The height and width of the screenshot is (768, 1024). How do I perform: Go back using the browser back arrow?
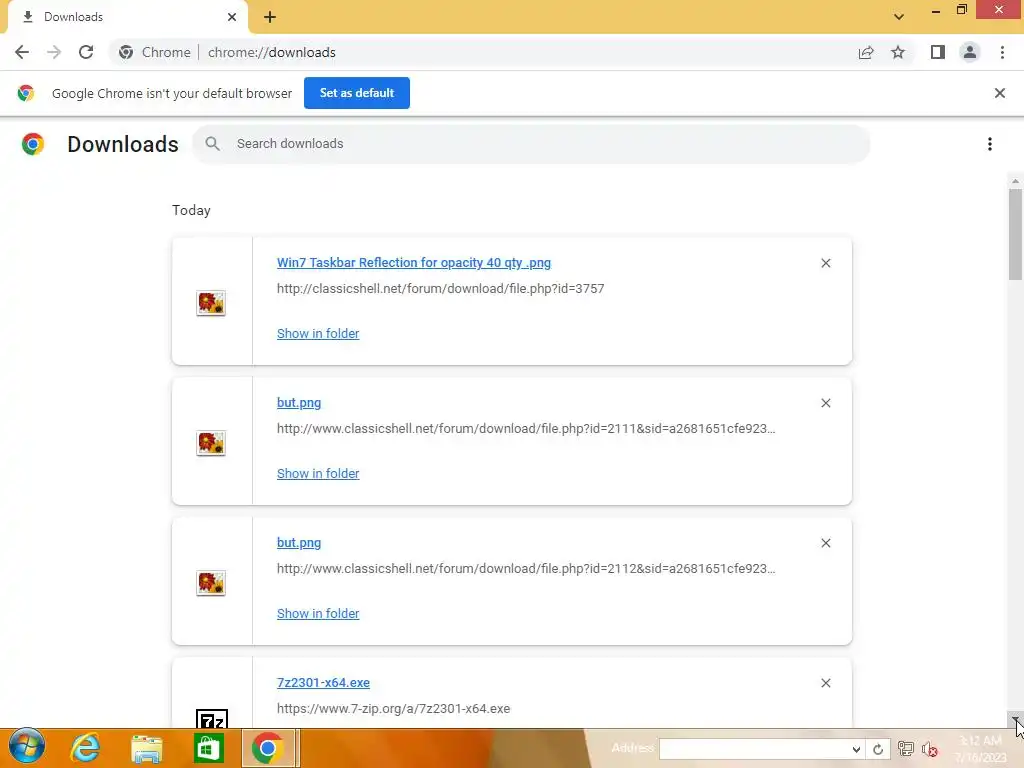(x=22, y=52)
